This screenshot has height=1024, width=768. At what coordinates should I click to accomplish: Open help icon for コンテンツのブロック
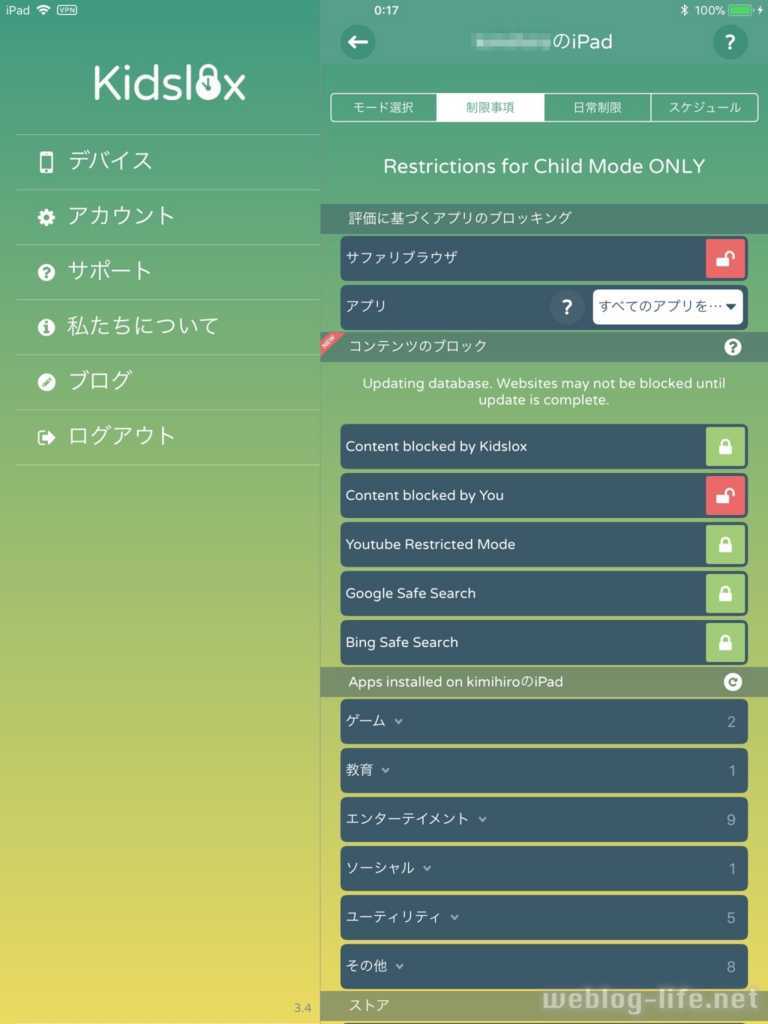733,347
